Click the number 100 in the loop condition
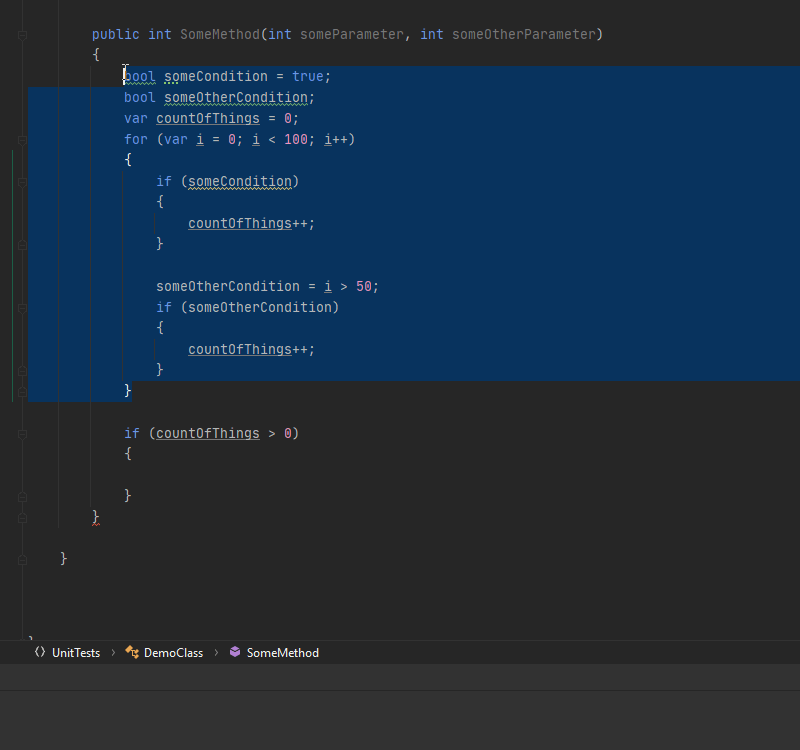The width and height of the screenshot is (800, 750). coord(296,139)
